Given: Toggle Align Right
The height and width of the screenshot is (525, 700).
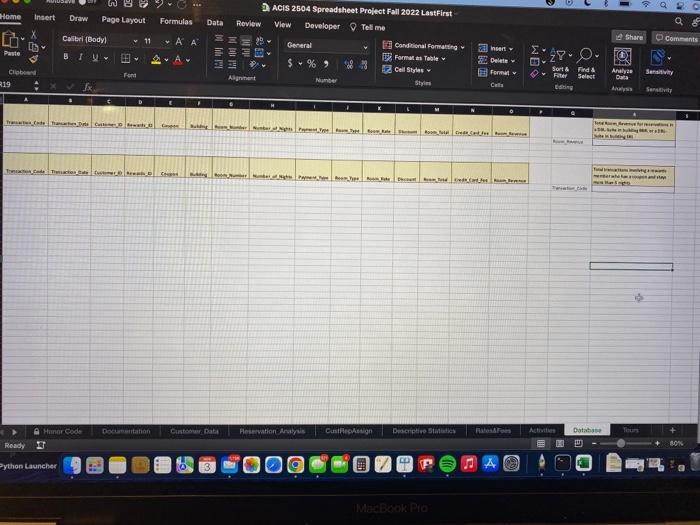Looking at the screenshot, I should pos(246,53).
